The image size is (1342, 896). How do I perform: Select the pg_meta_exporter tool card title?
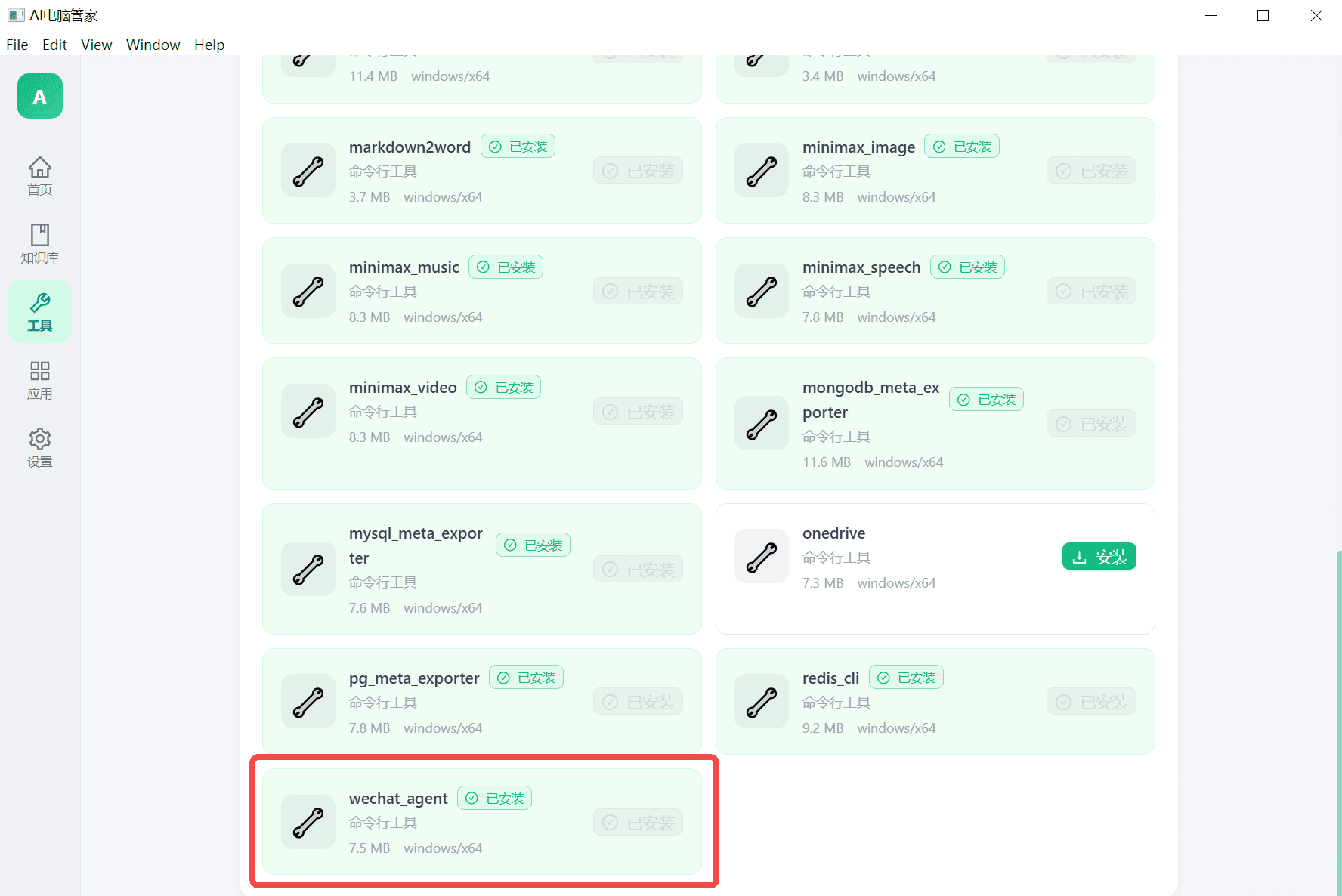[414, 678]
